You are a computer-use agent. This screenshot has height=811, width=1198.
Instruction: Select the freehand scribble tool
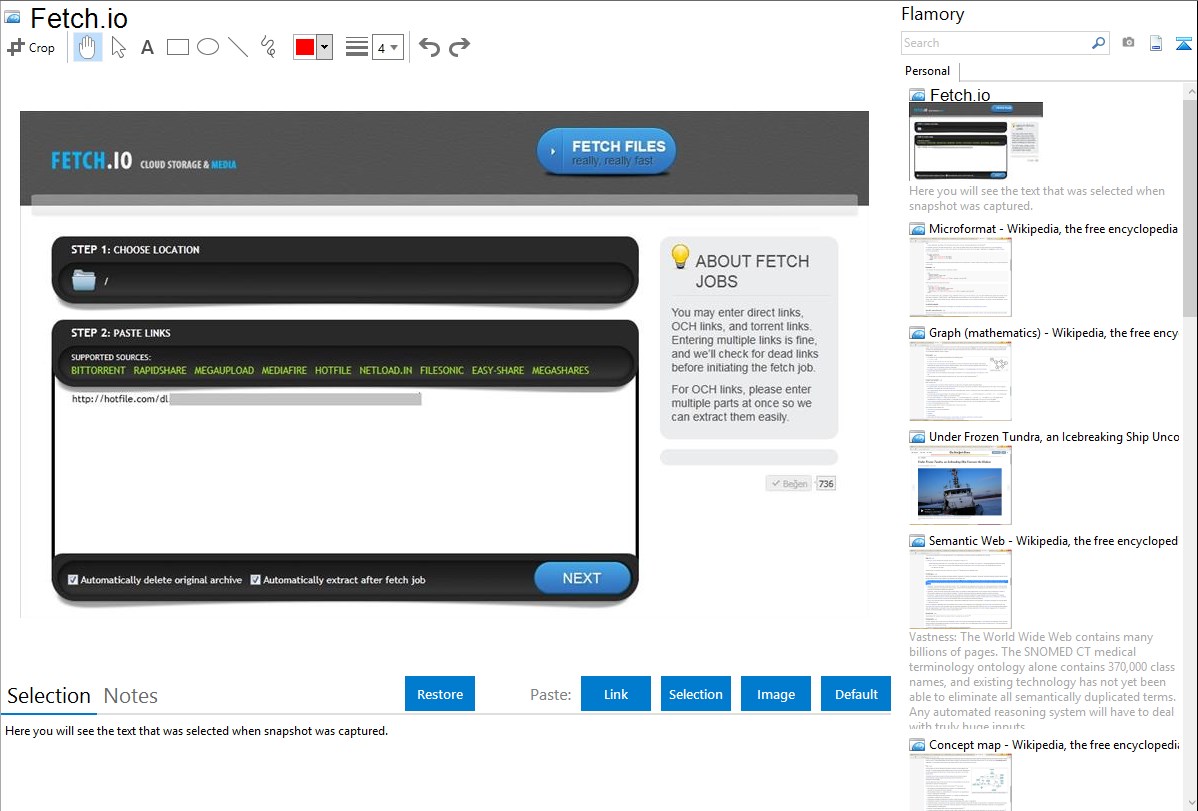click(268, 47)
